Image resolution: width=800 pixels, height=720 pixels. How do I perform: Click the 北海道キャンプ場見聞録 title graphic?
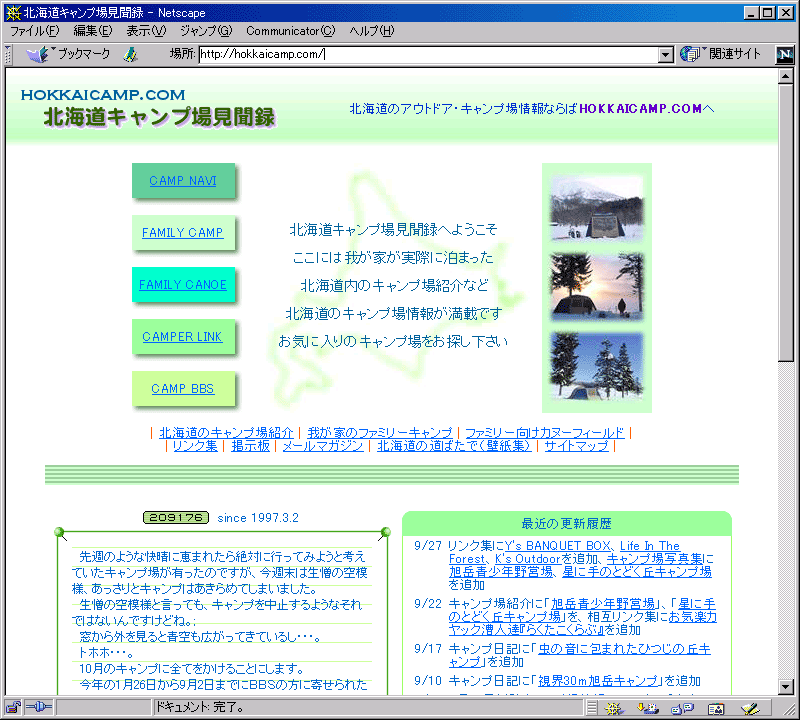pos(159,117)
